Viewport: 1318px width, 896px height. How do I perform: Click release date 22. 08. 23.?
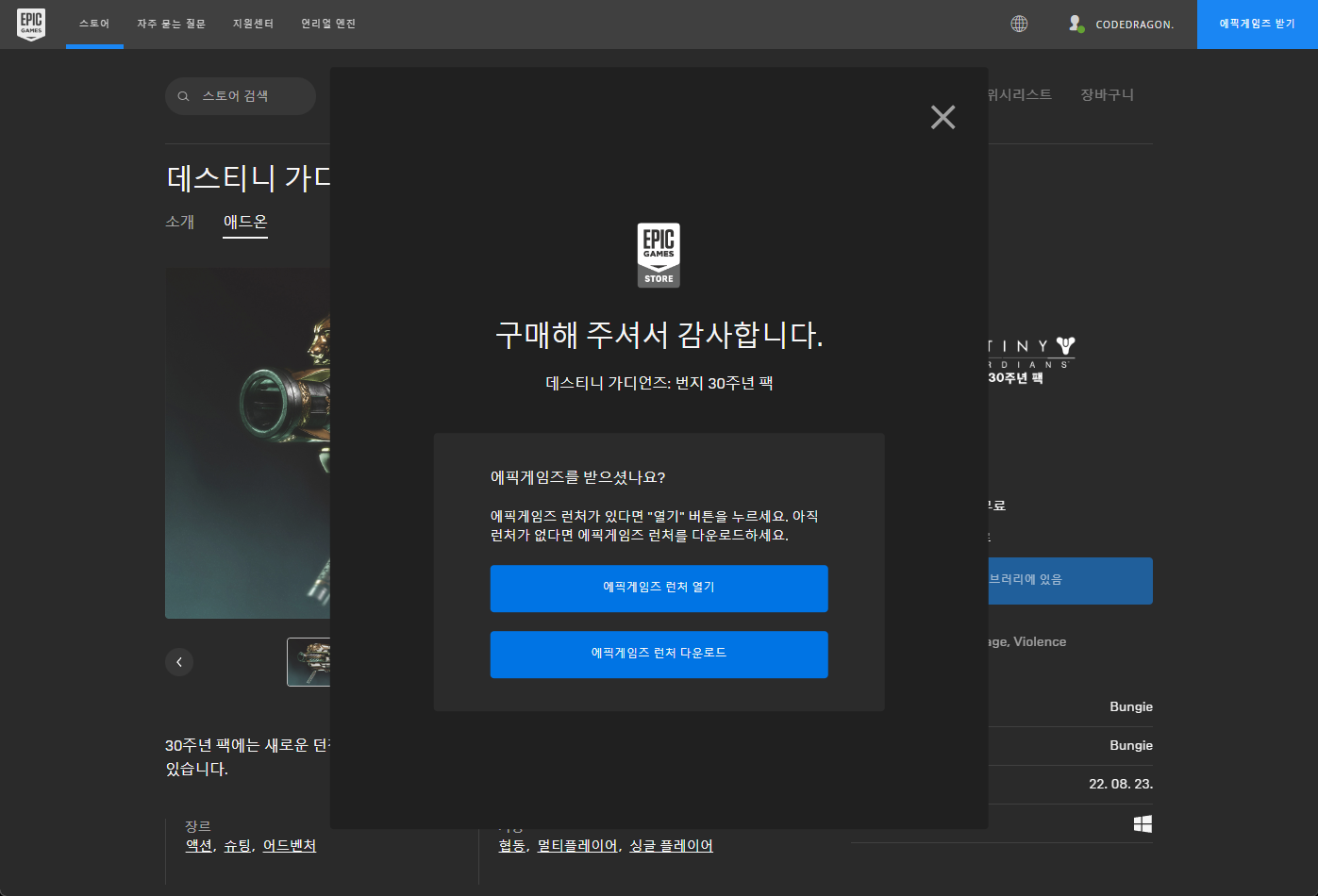click(1121, 784)
